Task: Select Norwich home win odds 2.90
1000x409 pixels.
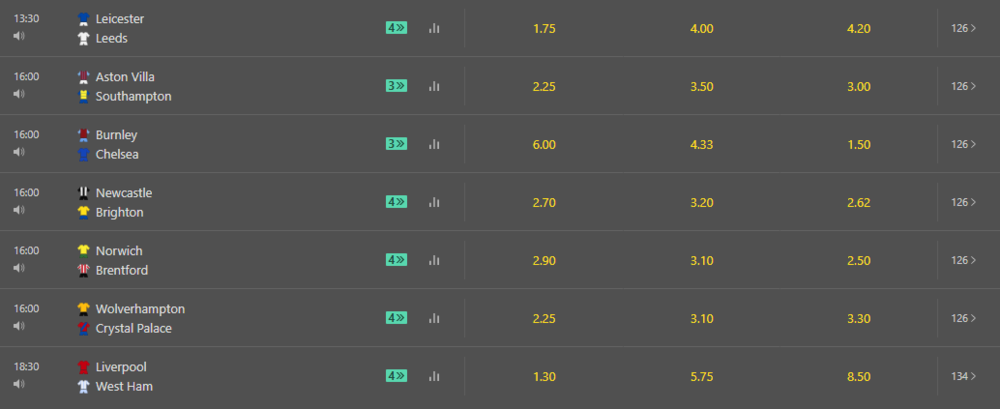Action: [x=544, y=261]
